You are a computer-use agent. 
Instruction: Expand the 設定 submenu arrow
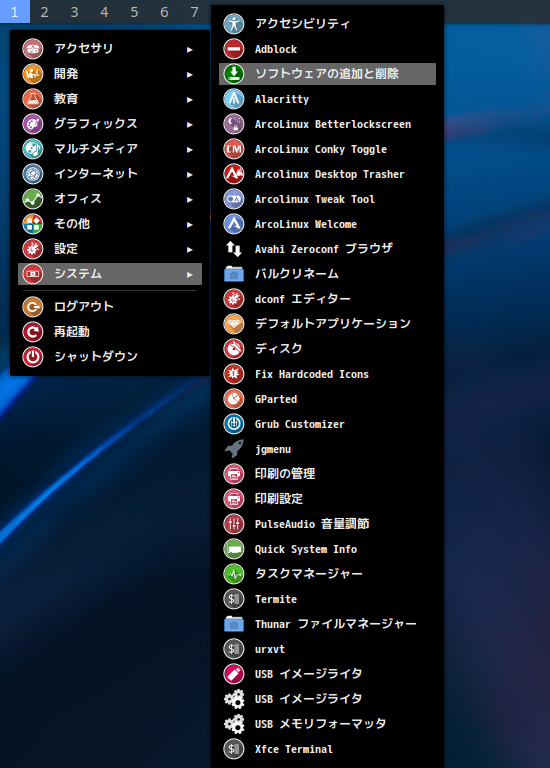coord(190,249)
